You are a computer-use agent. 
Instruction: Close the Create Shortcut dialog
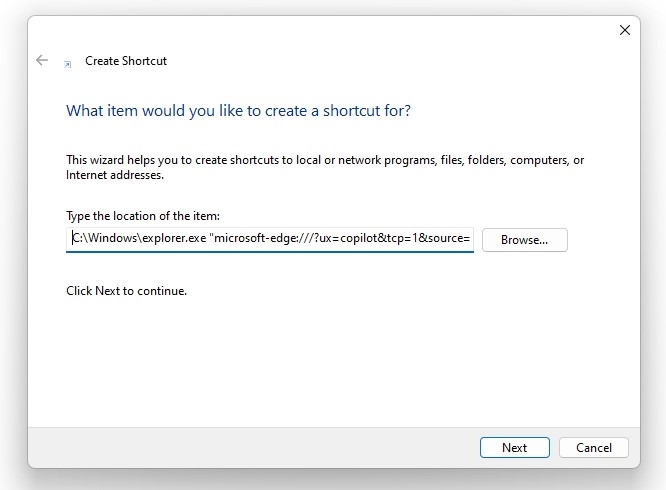[x=624, y=30]
